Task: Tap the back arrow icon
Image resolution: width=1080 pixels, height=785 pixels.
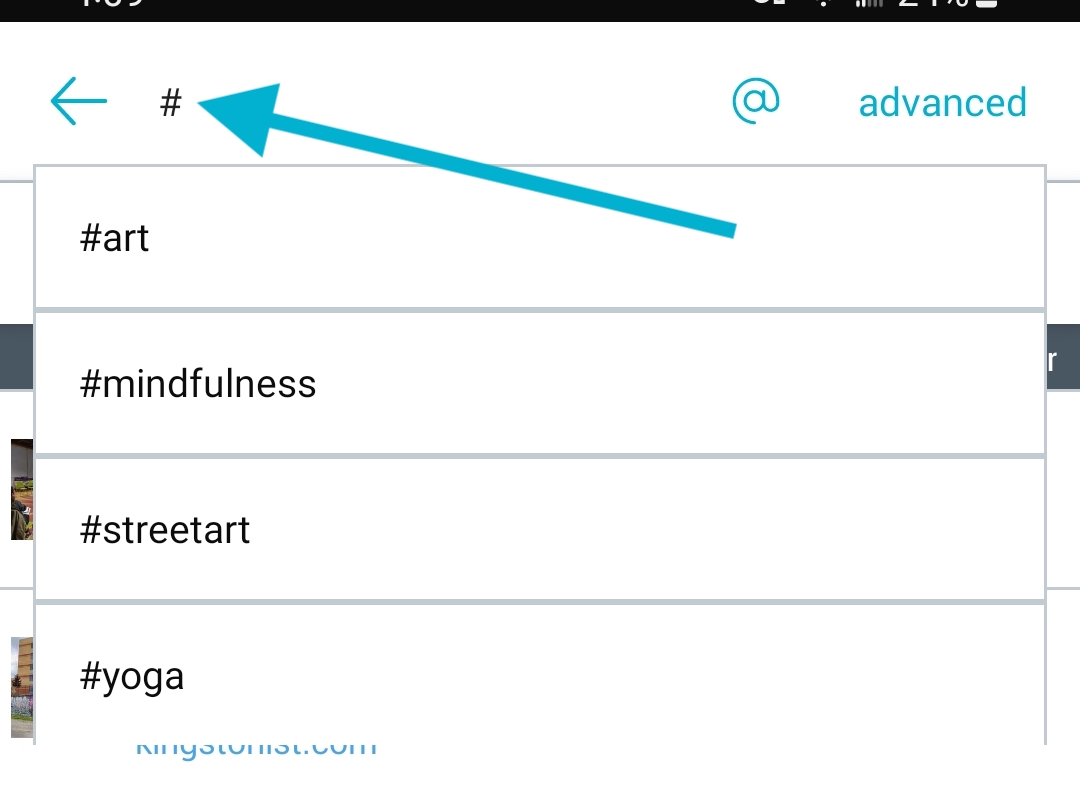Action: tap(79, 101)
